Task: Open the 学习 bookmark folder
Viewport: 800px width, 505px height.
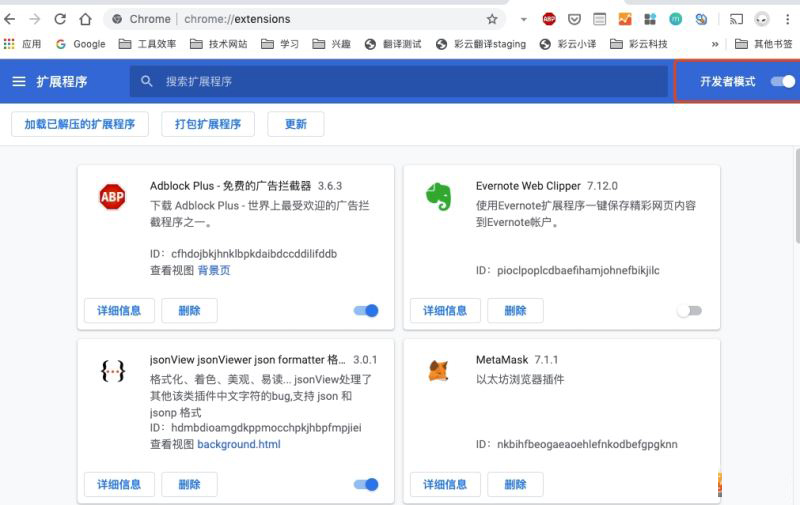Action: (280, 44)
